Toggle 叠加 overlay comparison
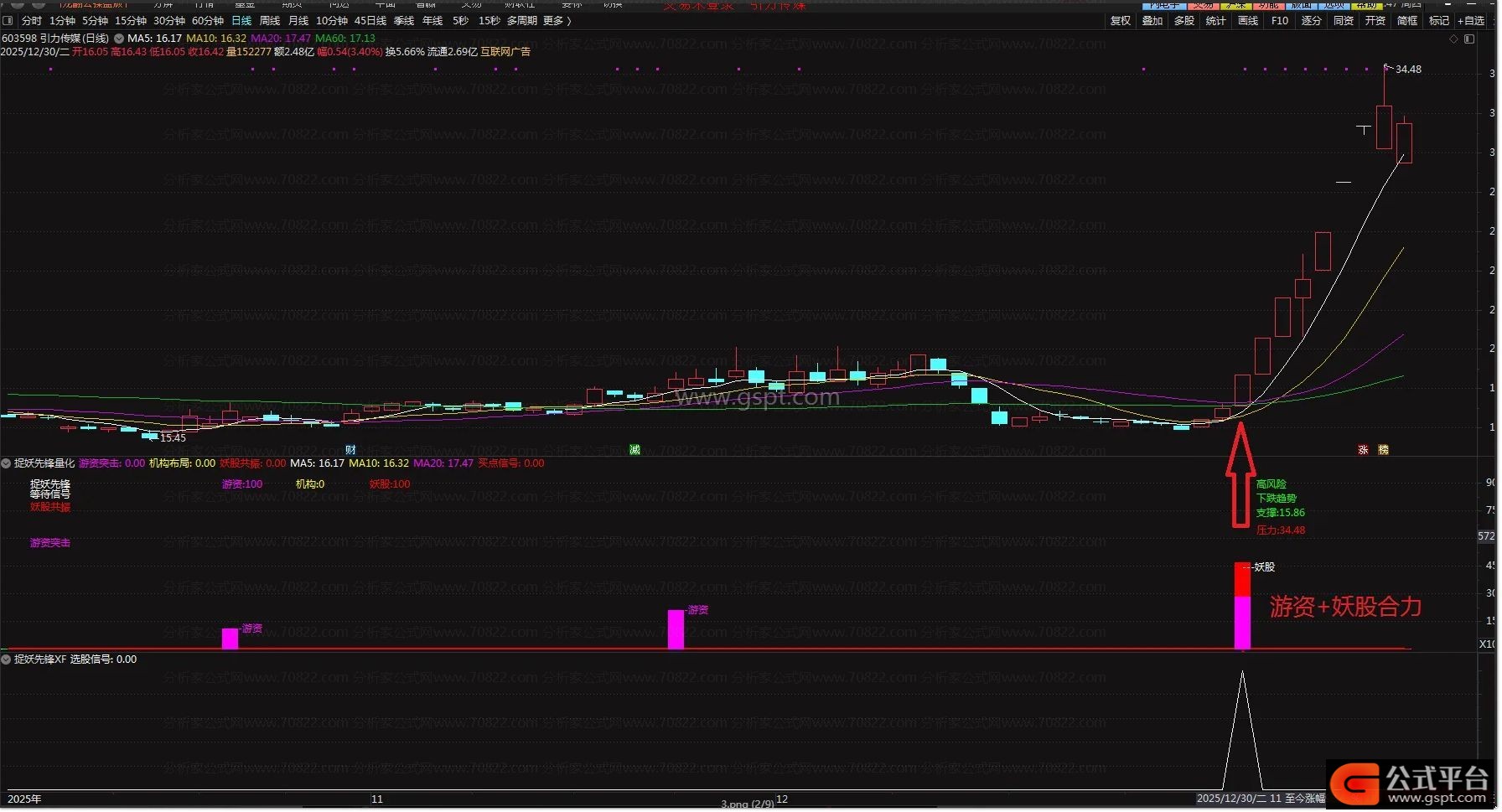The width and height of the screenshot is (1502, 812). (x=1152, y=20)
